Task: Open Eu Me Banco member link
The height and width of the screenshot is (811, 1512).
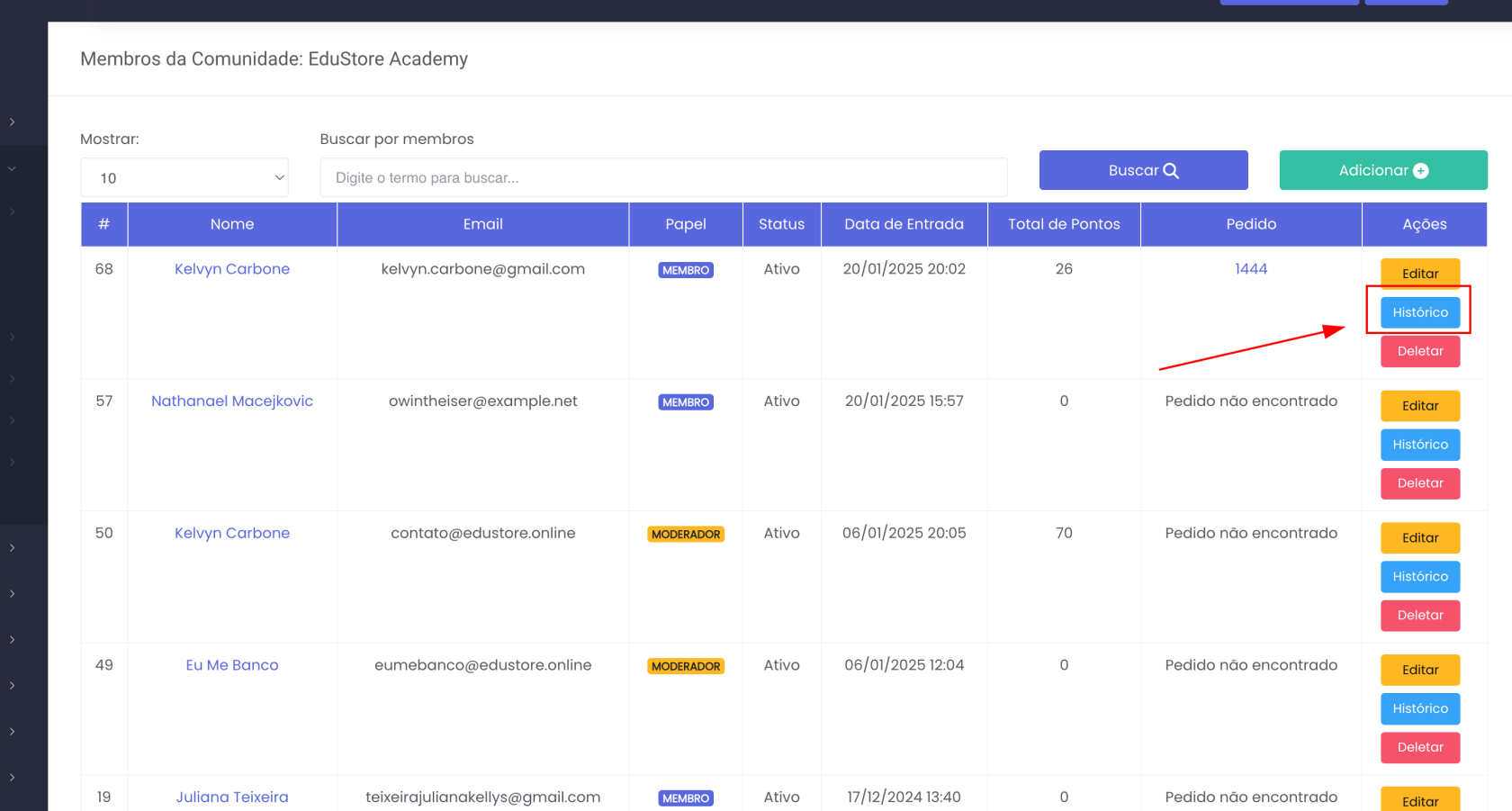Action: point(232,665)
